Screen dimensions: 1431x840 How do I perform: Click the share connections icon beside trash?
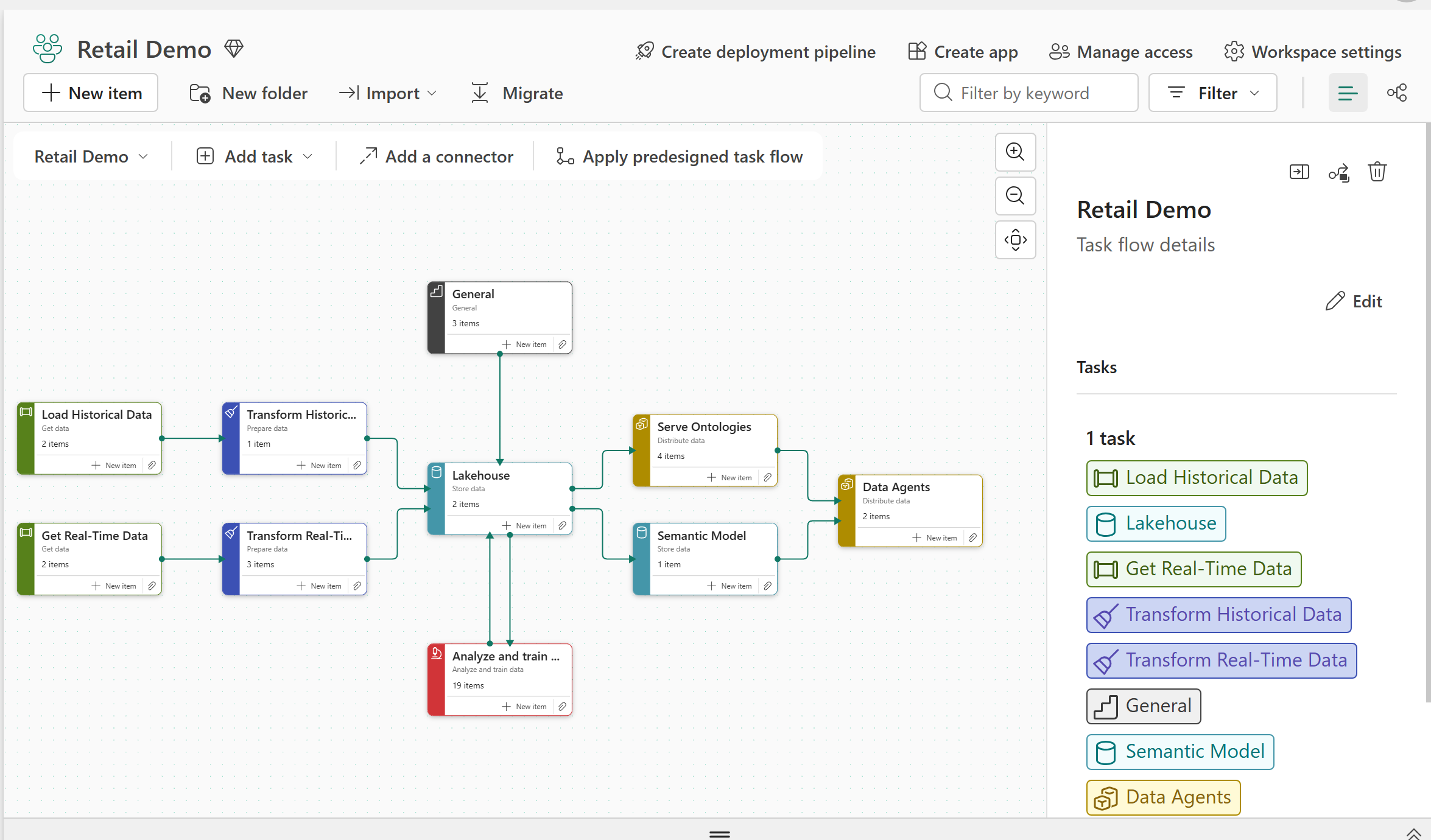tap(1338, 173)
